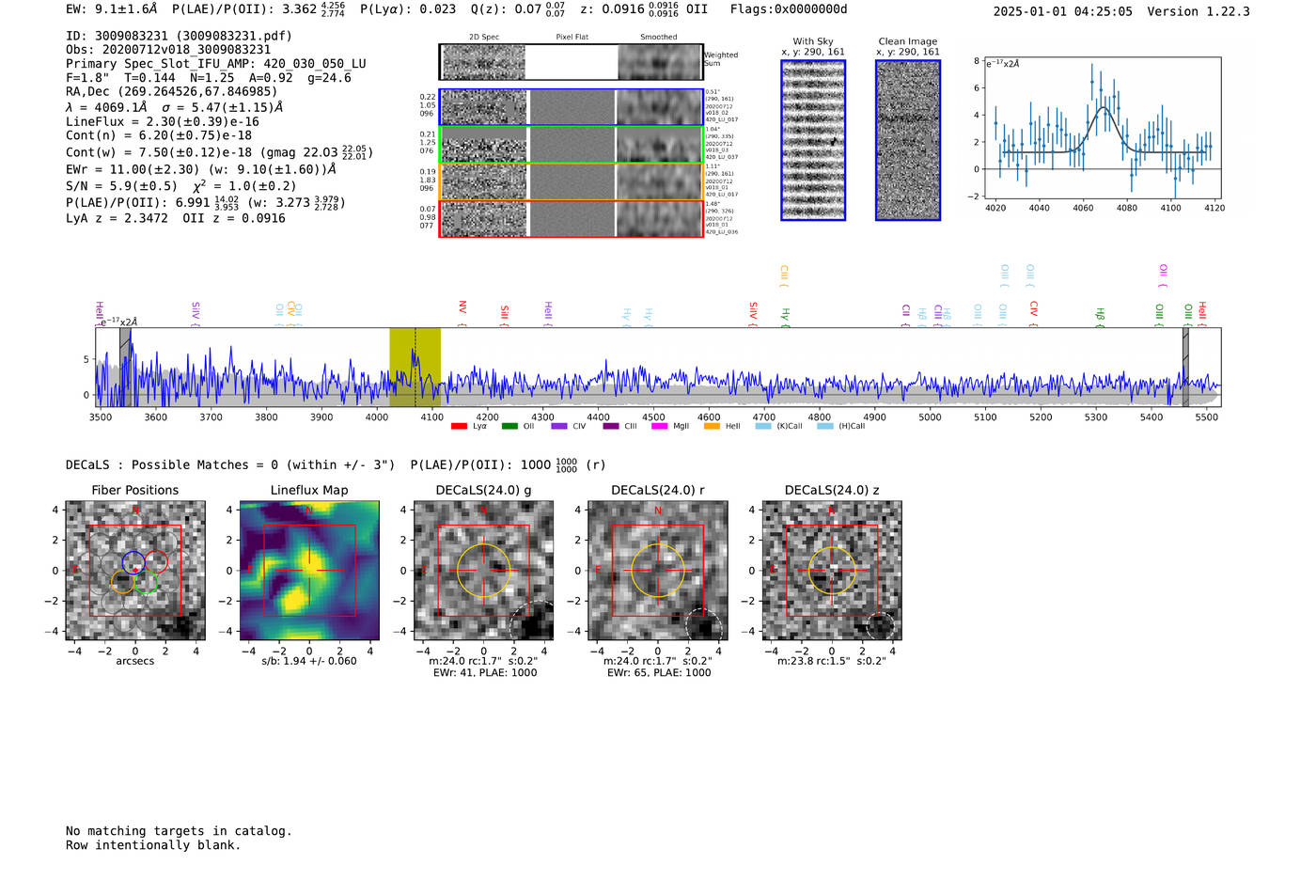Click the LineFlux = 2.30(±0.39)e-16 value
Viewport: 1316px width, 896px height.
pyautogui.click(x=163, y=121)
